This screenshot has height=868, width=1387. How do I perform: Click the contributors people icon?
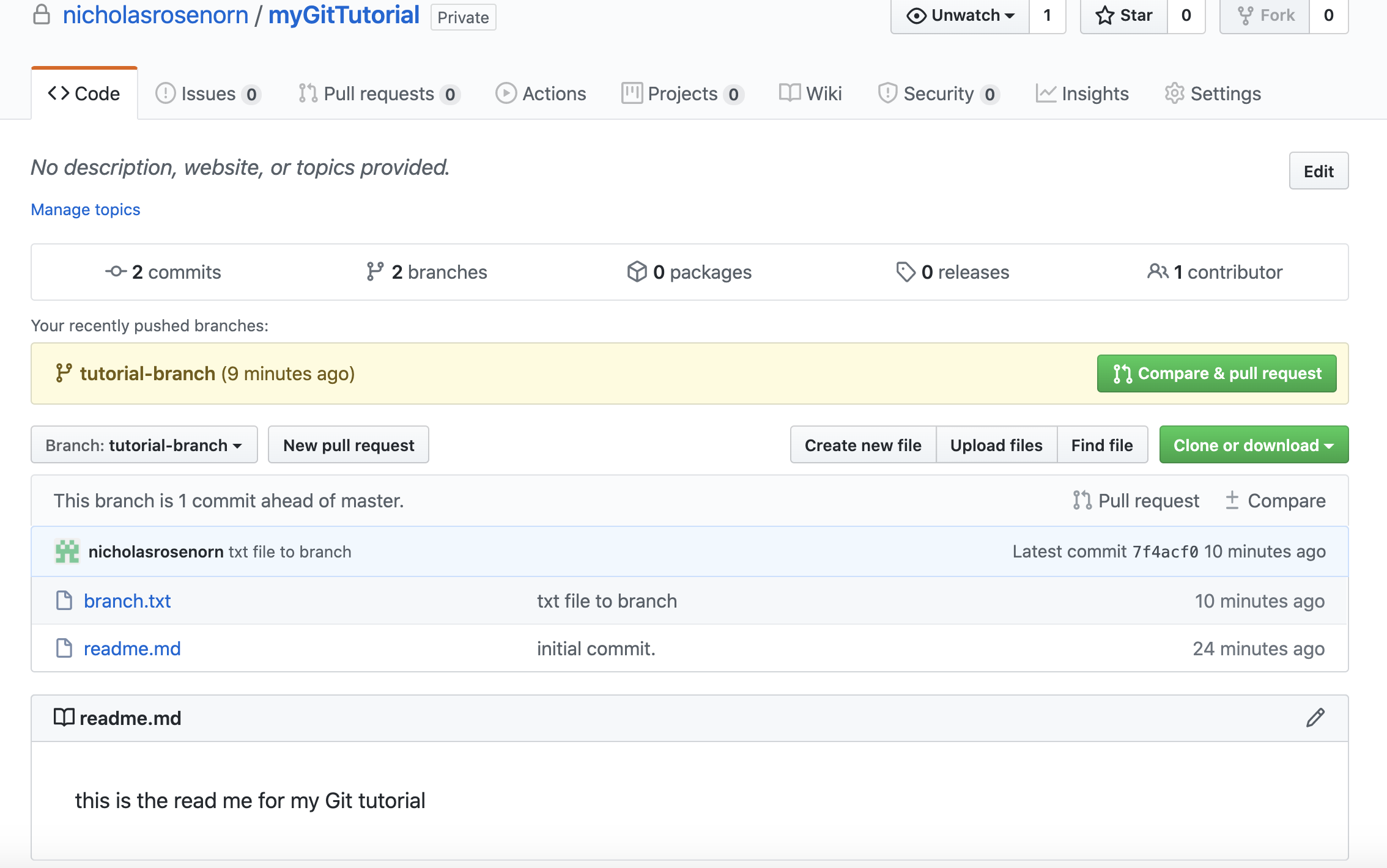pyautogui.click(x=1157, y=271)
